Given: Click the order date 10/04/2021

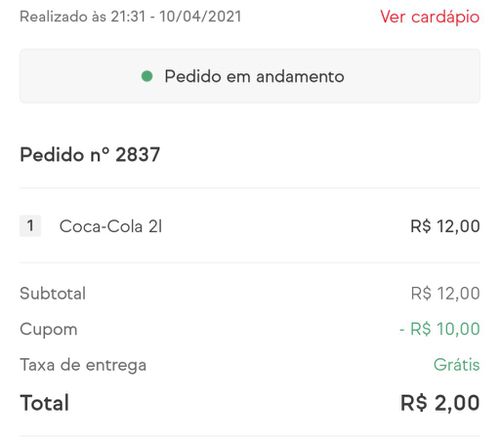Looking at the screenshot, I should 200,17.
